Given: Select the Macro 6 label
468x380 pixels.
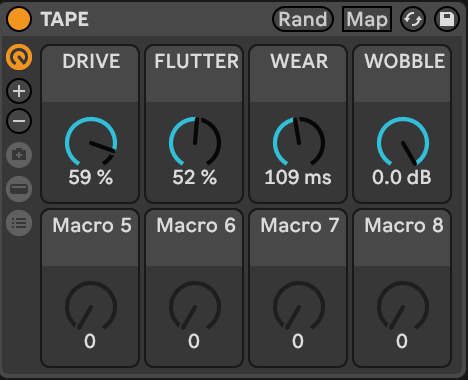Looking at the screenshot, I should [x=196, y=225].
